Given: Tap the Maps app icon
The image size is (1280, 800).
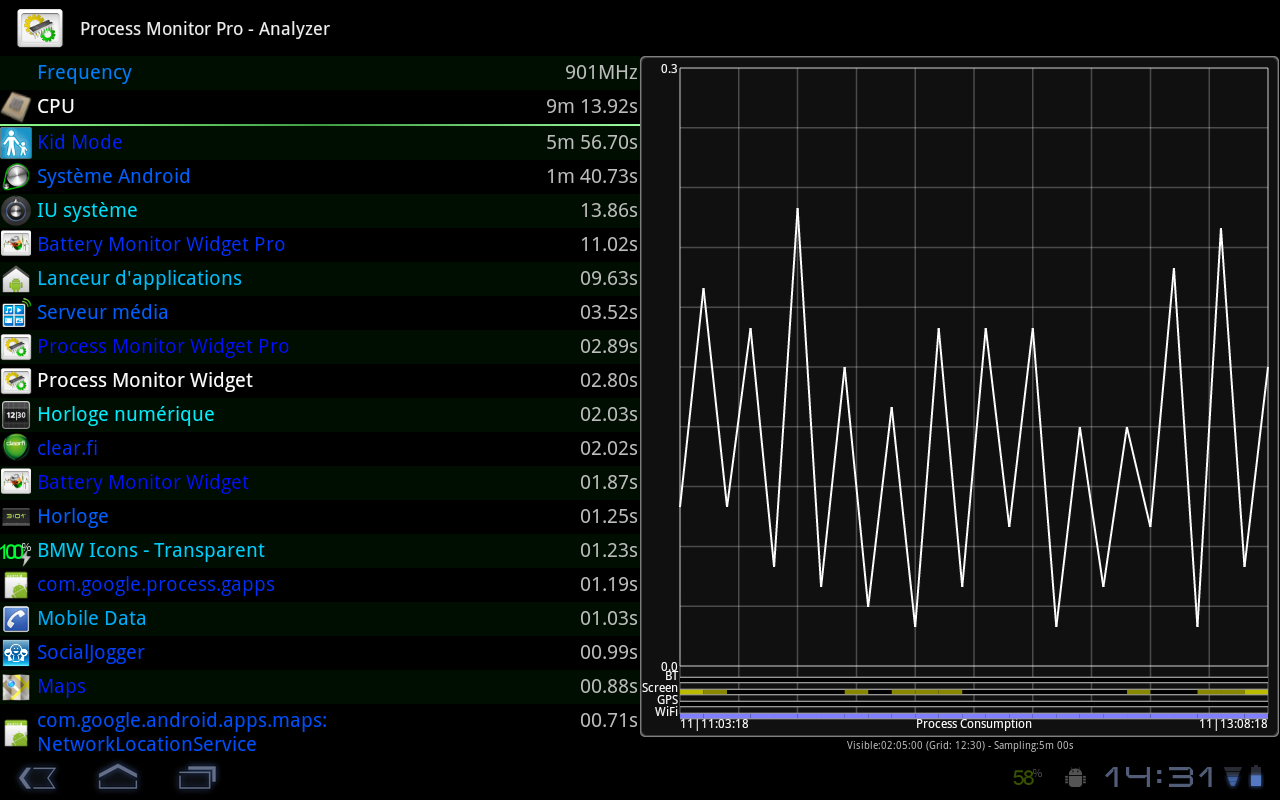Looking at the screenshot, I should point(16,686).
